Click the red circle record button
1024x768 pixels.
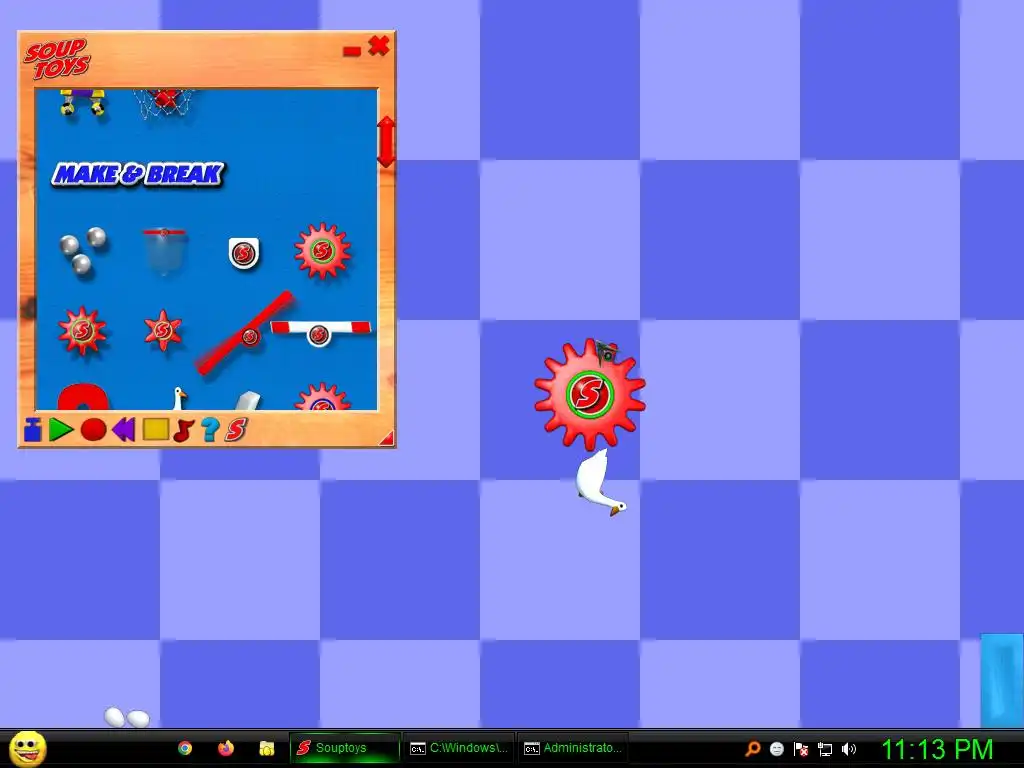tap(93, 430)
